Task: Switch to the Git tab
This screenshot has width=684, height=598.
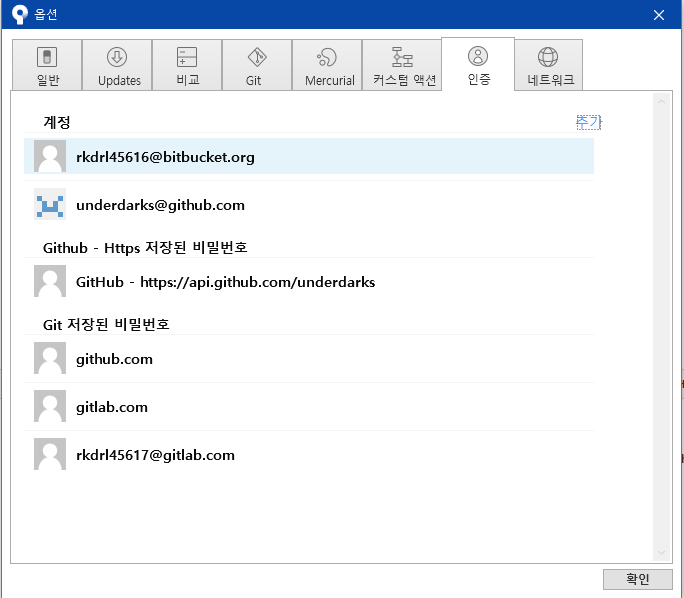Action: tap(257, 65)
